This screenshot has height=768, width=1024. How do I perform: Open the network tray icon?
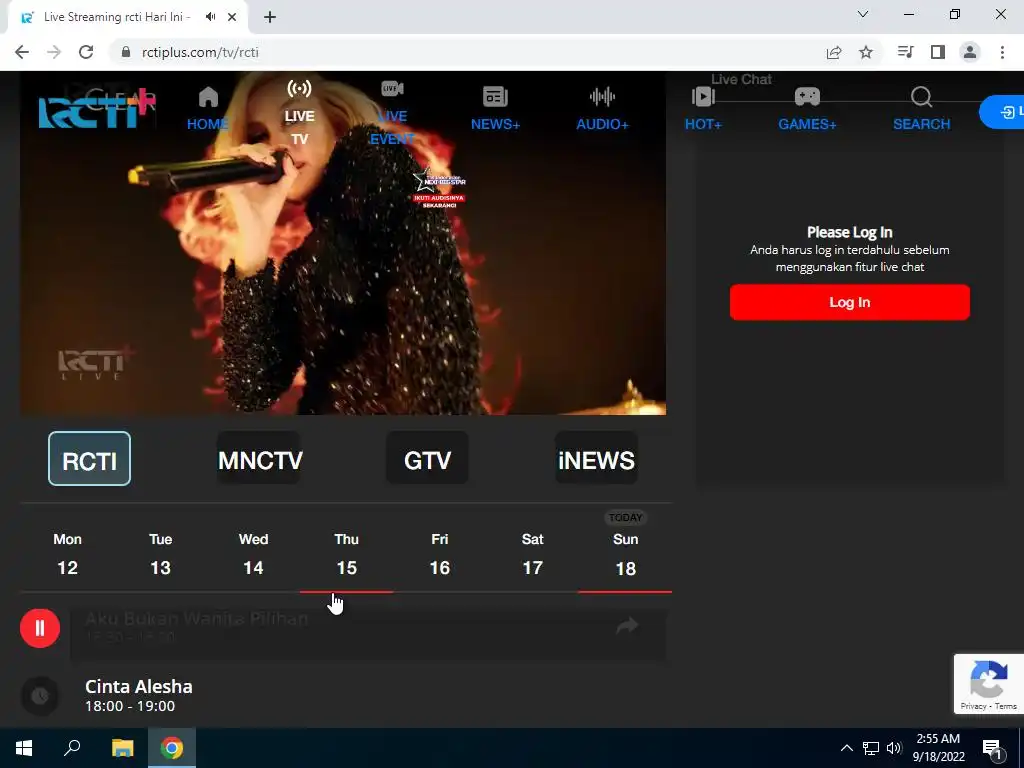click(x=871, y=748)
